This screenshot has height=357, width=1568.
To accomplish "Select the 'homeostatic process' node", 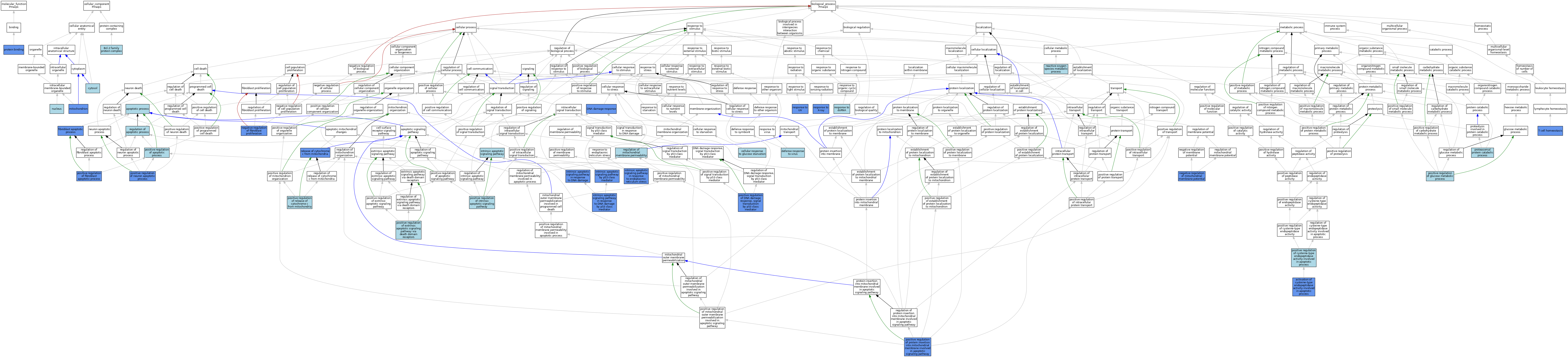I will click(1483, 27).
